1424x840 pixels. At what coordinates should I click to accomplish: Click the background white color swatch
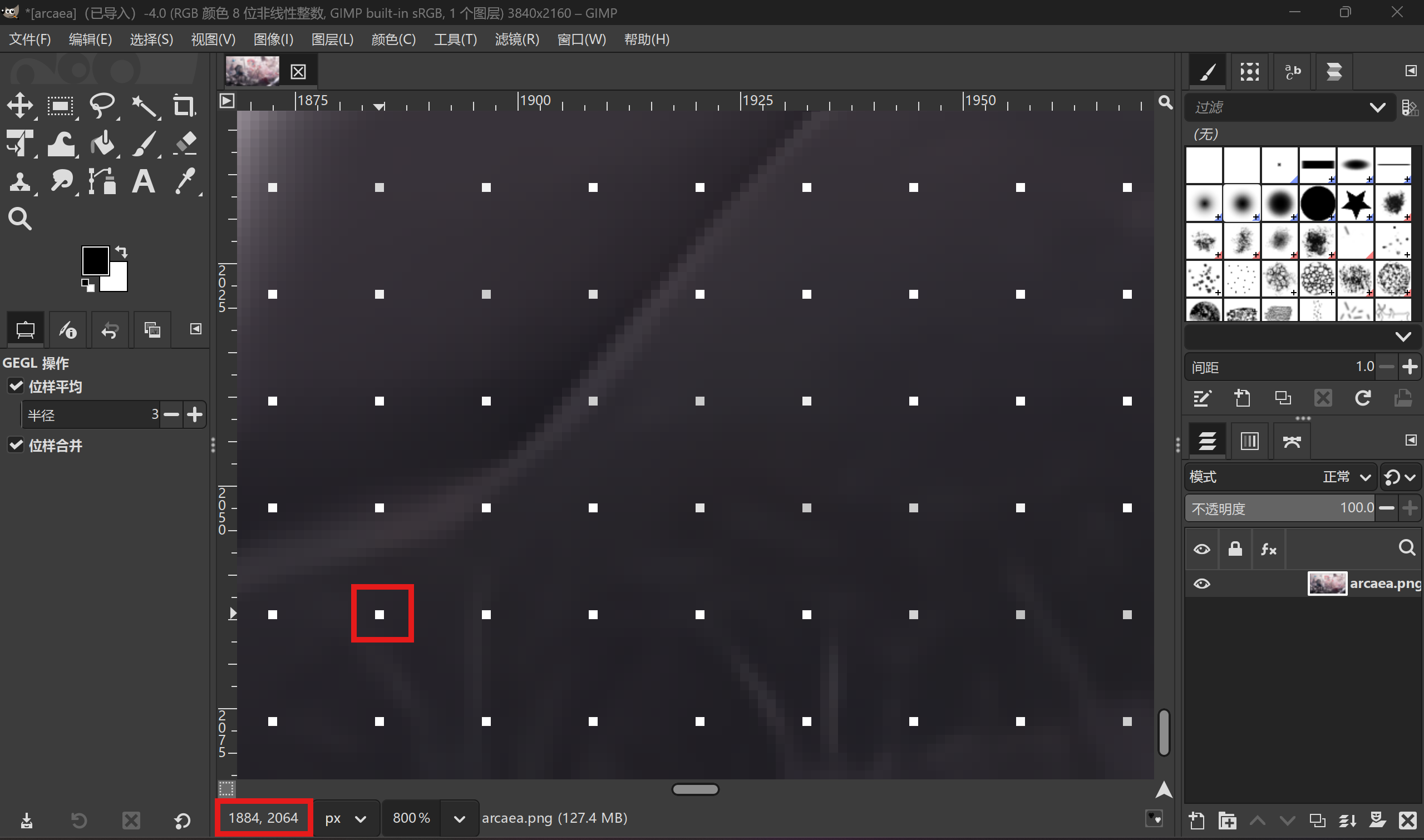pyautogui.click(x=117, y=280)
